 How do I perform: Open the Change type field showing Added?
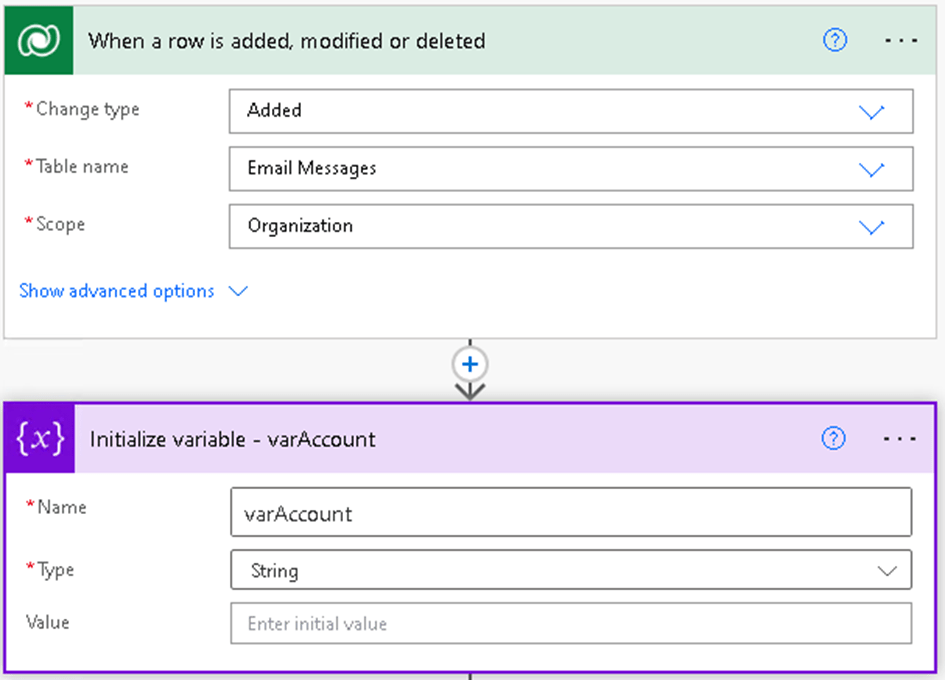coord(540,111)
